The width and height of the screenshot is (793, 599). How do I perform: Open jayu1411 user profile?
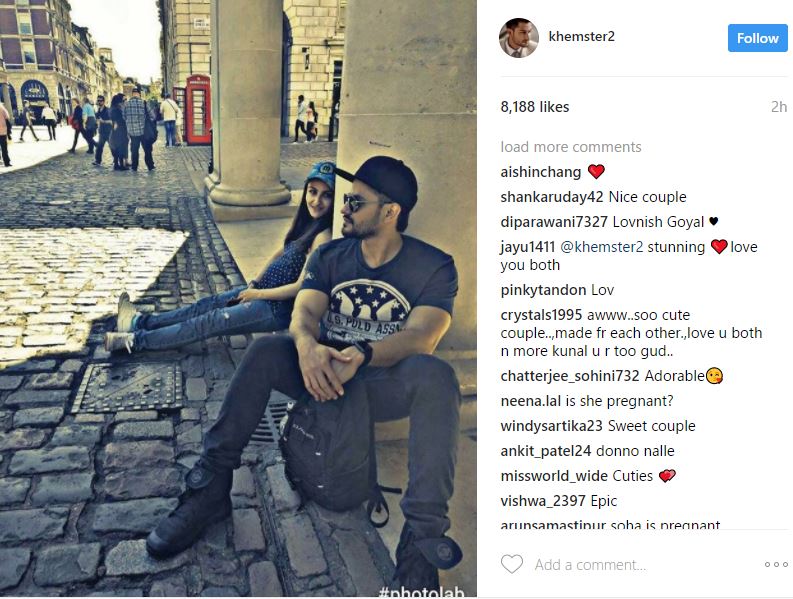click(x=527, y=247)
